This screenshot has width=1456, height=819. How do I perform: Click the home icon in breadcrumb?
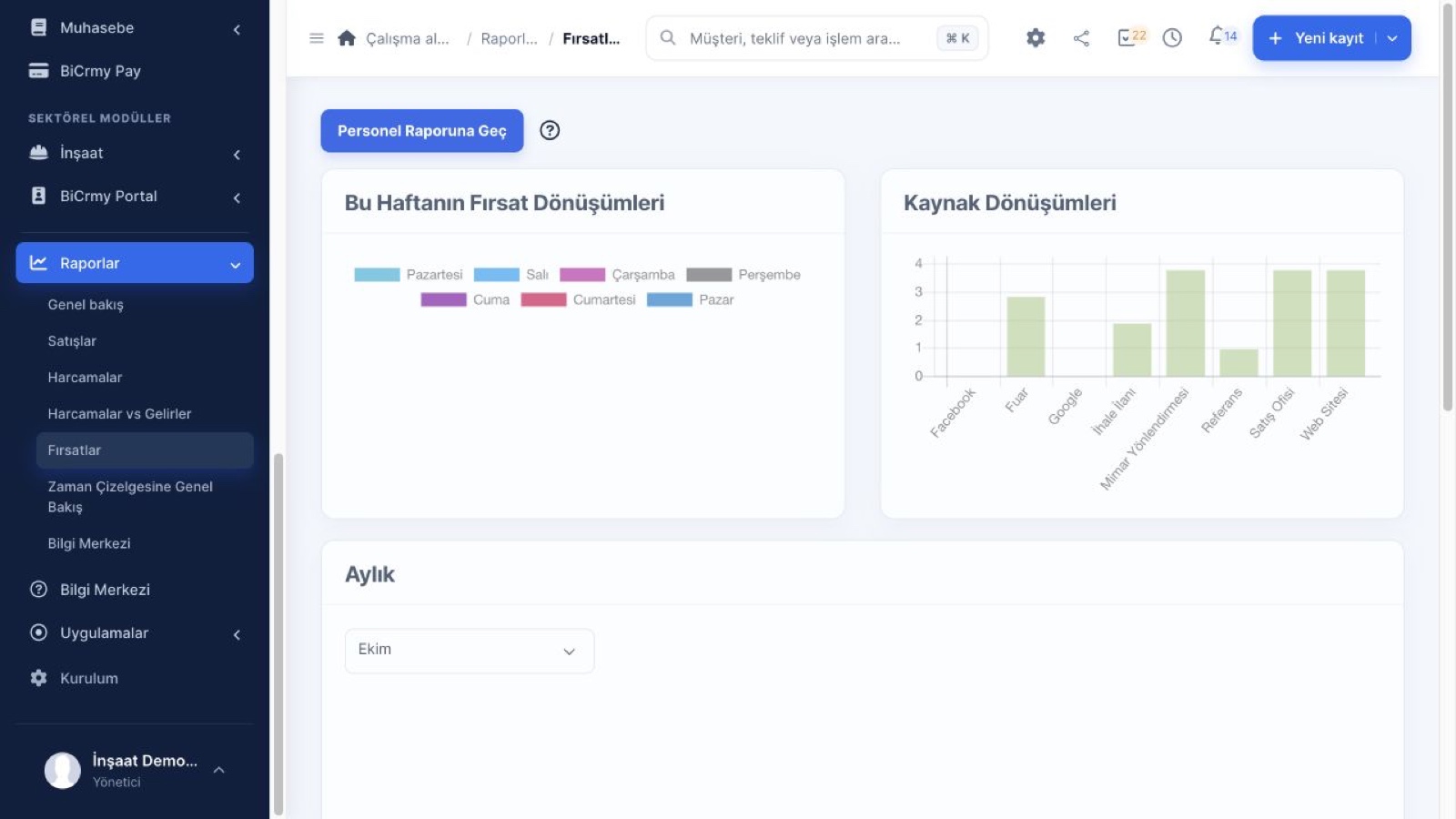pyautogui.click(x=346, y=38)
